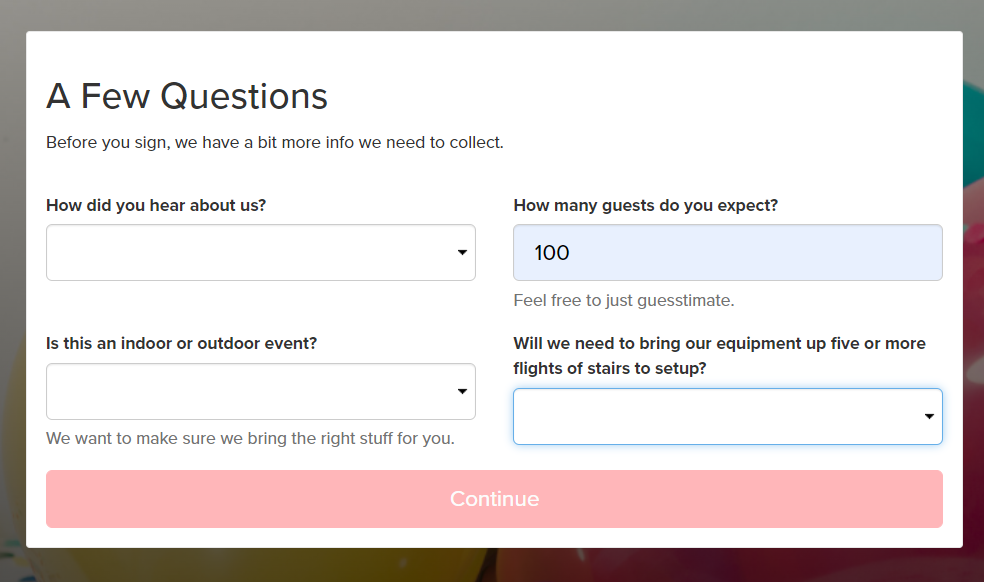Expand the flights of stairs dropdown
The height and width of the screenshot is (582, 984).
[728, 416]
